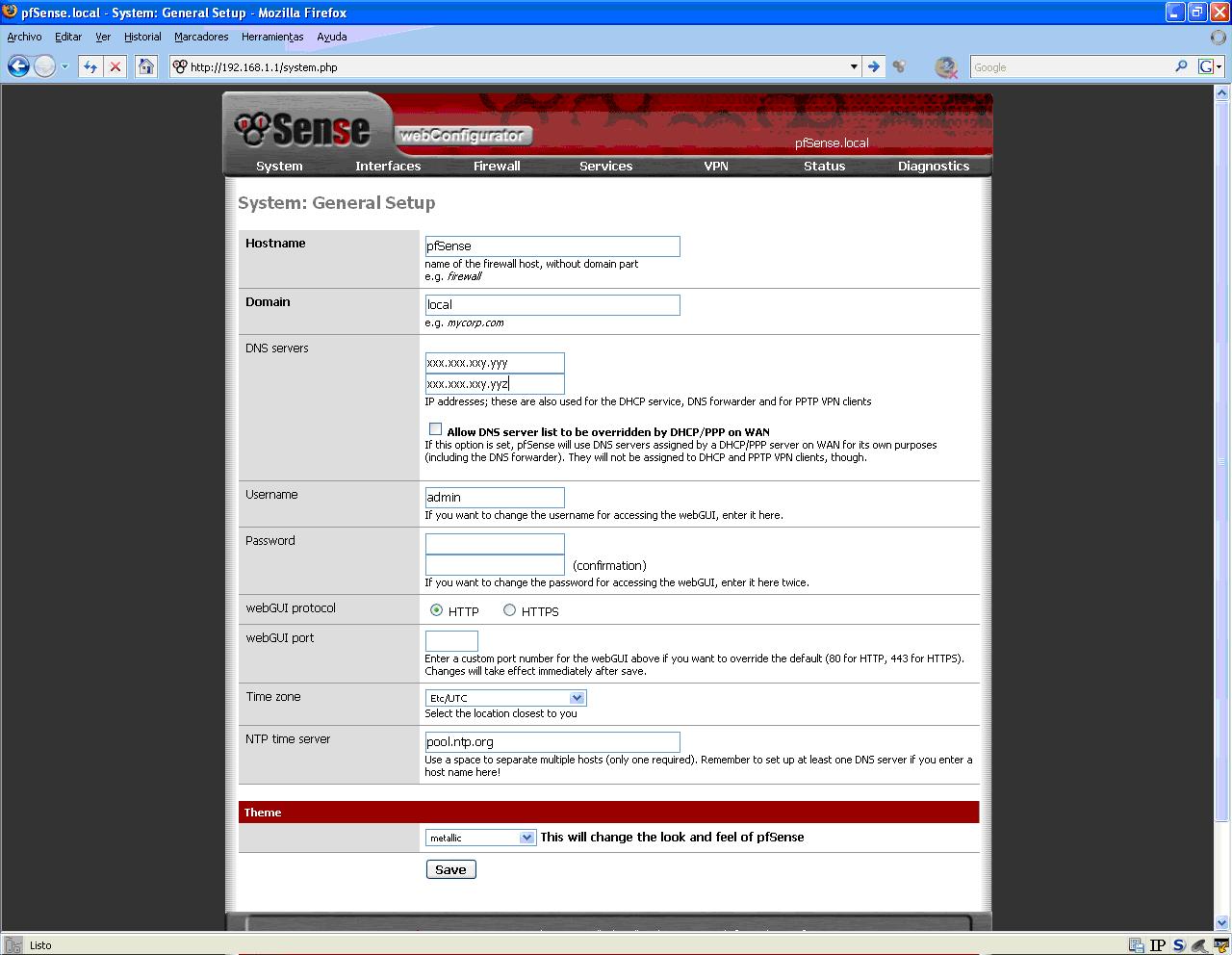Open the Google search engine selector dropdown
The width and height of the screenshot is (1232, 955).
1210,66
